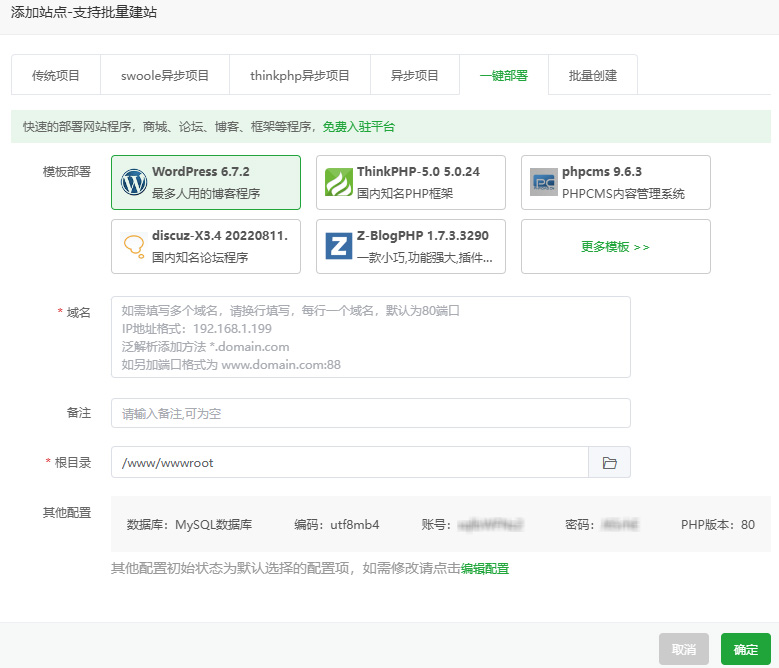779x668 pixels.
Task: Choose the ThinkPHP-5.0 template card
Action: (411, 183)
